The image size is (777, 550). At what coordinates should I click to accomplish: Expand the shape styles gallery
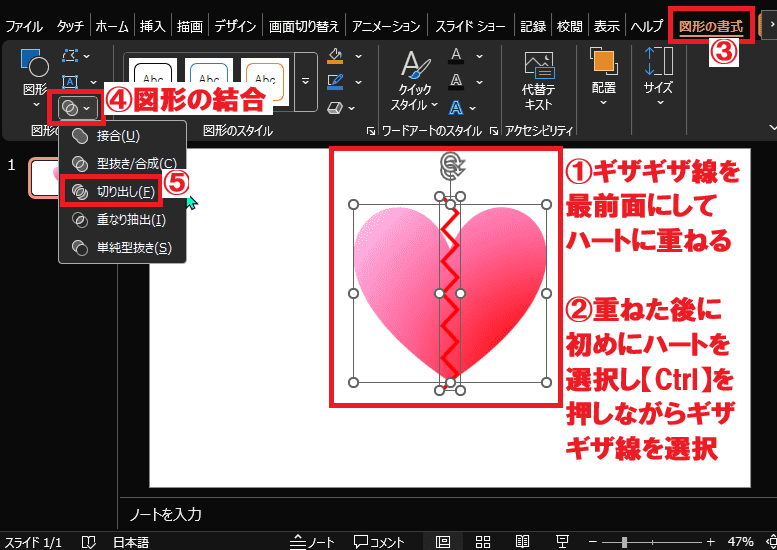pos(306,82)
